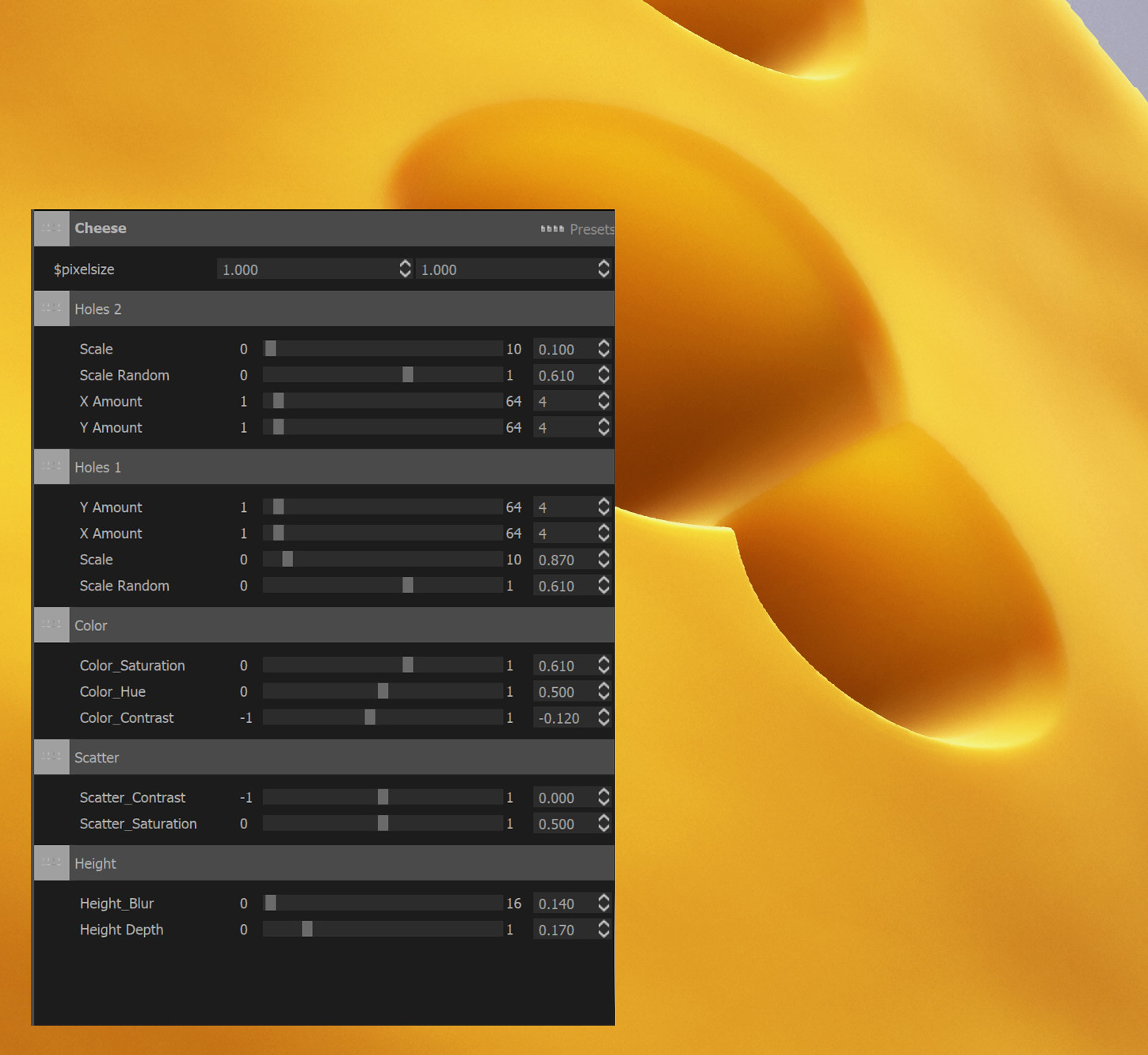Click the stepper icon on first $pixelsize field

406,269
